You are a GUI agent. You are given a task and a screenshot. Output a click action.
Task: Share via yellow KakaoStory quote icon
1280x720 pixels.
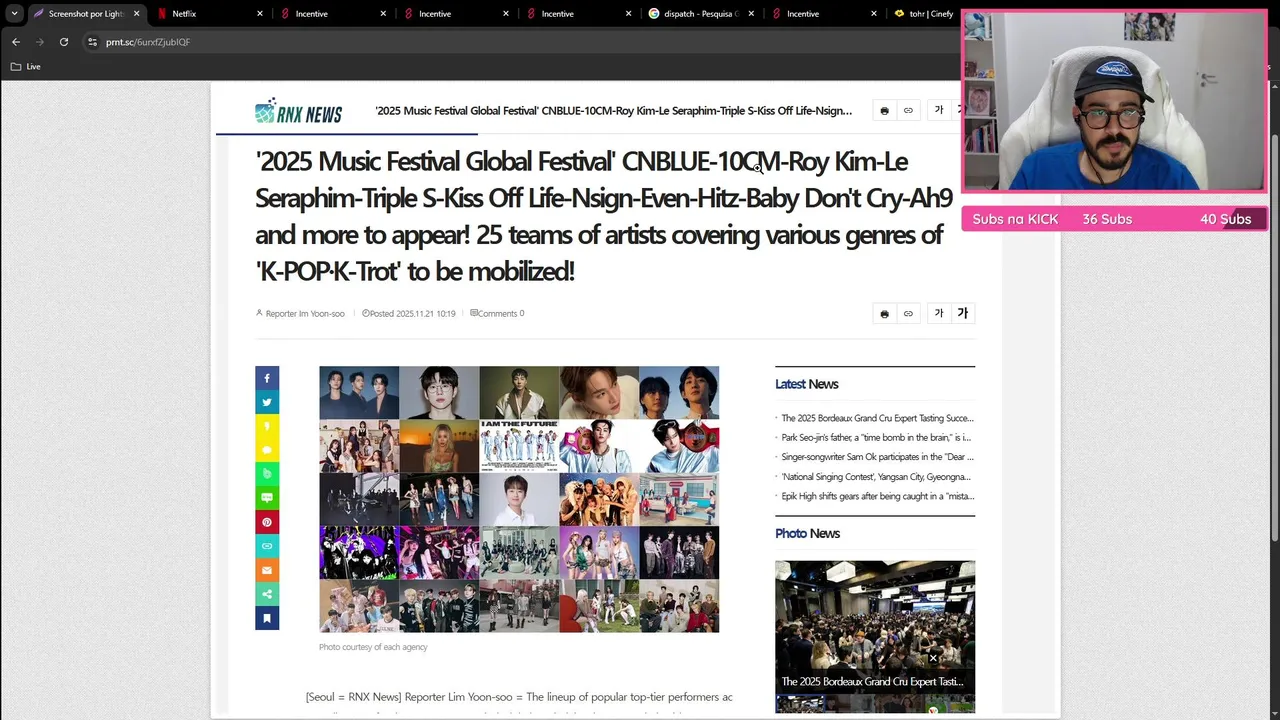(267, 426)
